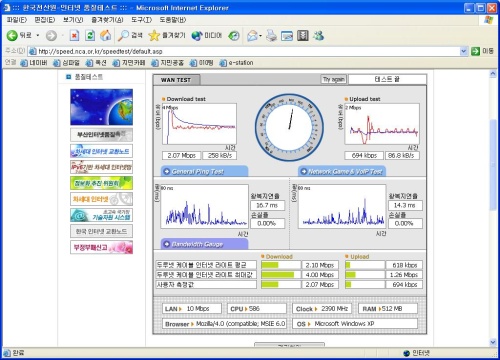Image resolution: width=500 pixels, height=360 pixels.
Task: Click the page vertical scrollbar thumb
Action: coord(493,165)
